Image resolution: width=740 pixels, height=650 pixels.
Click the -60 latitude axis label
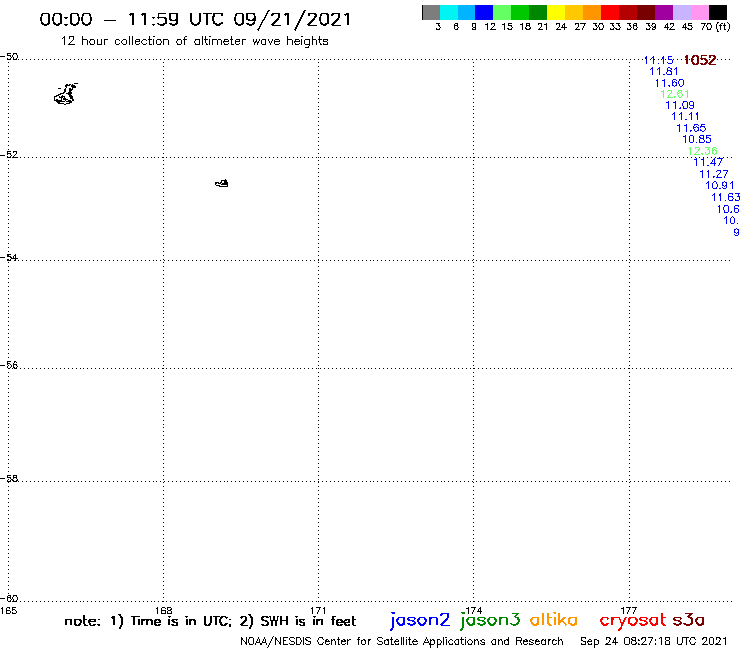[9, 599]
